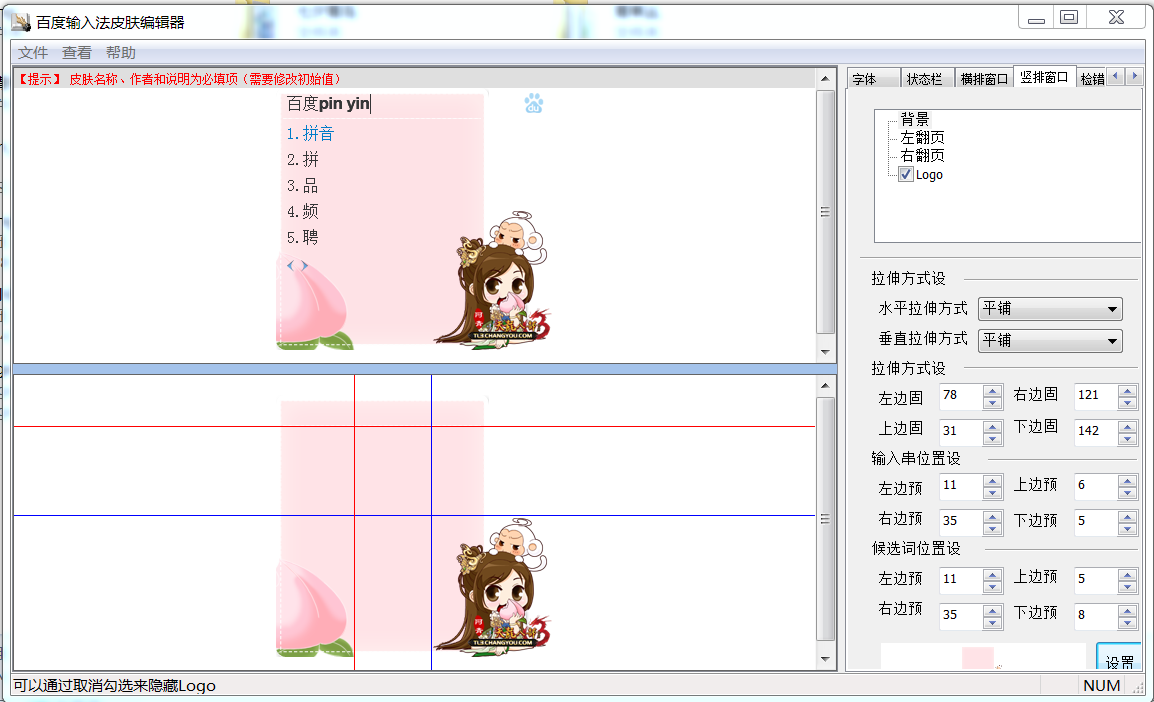Decrease 上边预 under 输入串位置设
The width and height of the screenshot is (1154, 702).
1128,493
